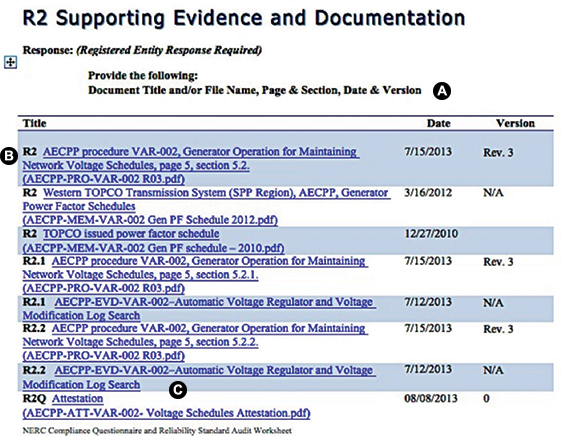Click the Version column header
The image size is (565, 436).
tap(515, 123)
